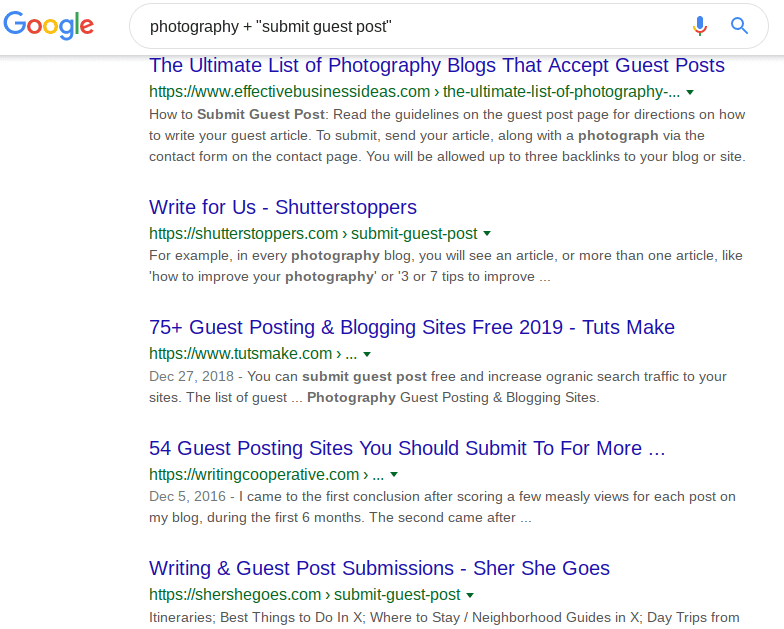Open 54 Guest Posting Sites result

click(x=407, y=449)
